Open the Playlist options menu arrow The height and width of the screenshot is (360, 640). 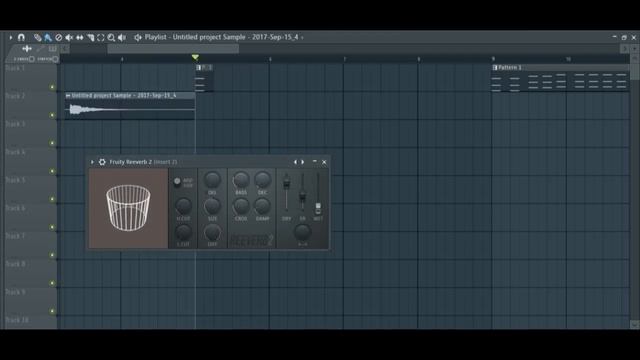tap(11, 38)
